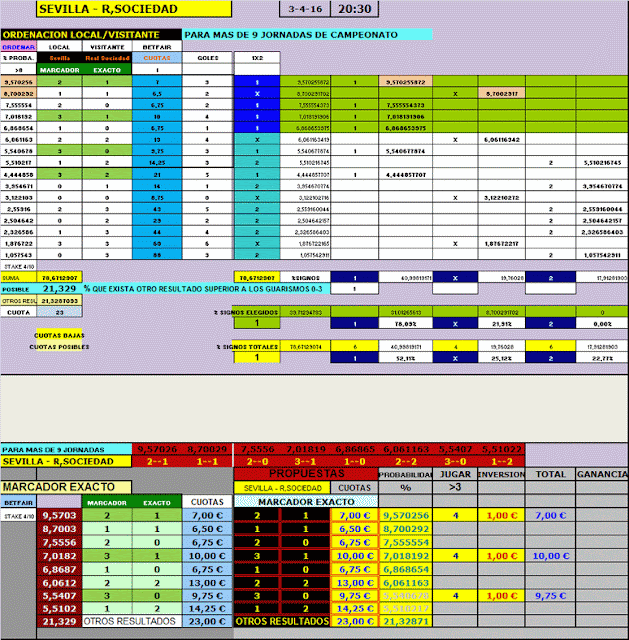Click the GOLES column header
629x640 pixels.
tap(208, 58)
